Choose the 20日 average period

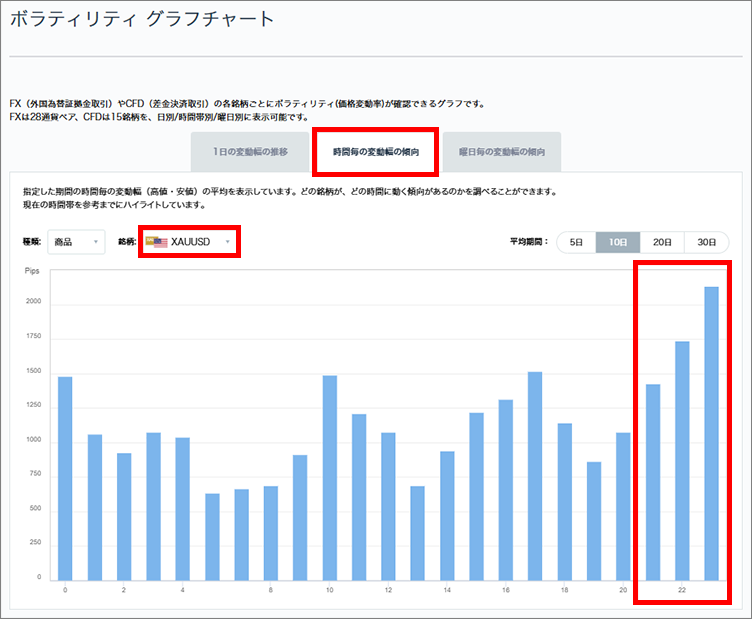662,242
